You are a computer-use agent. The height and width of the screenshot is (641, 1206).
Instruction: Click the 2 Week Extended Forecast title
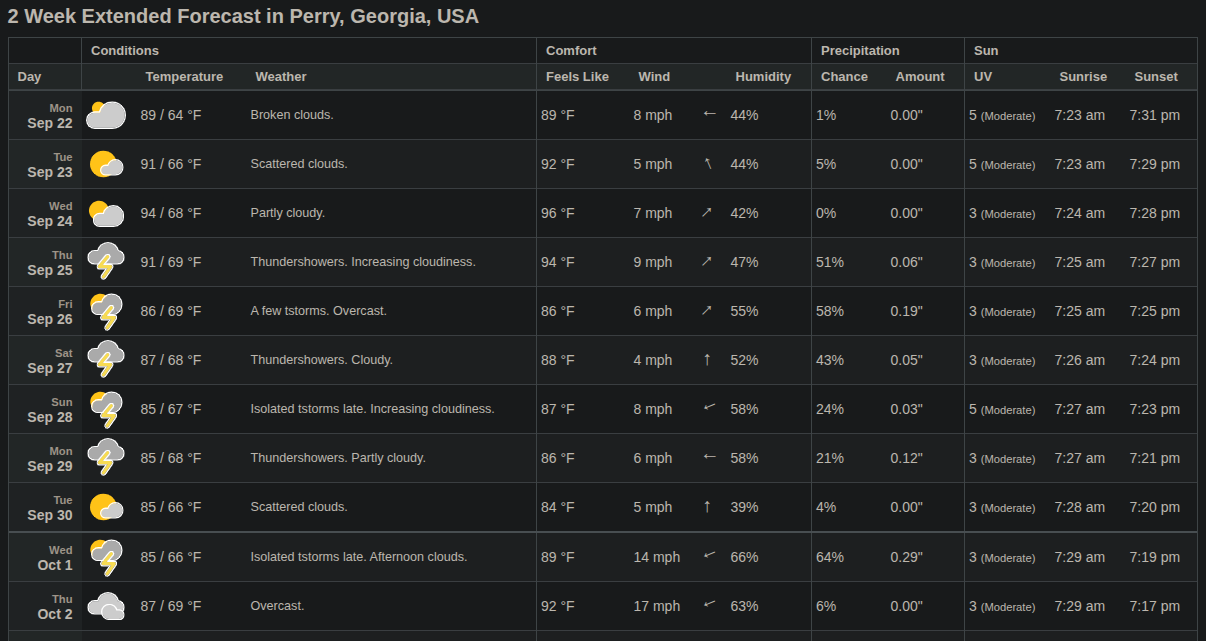point(243,17)
